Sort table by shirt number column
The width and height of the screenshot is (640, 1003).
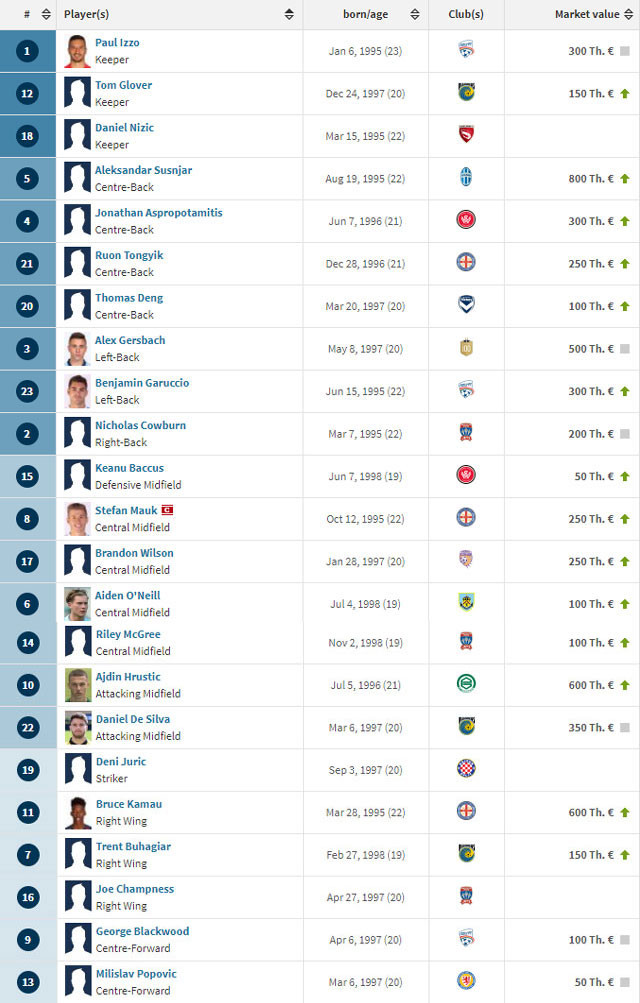[45, 14]
